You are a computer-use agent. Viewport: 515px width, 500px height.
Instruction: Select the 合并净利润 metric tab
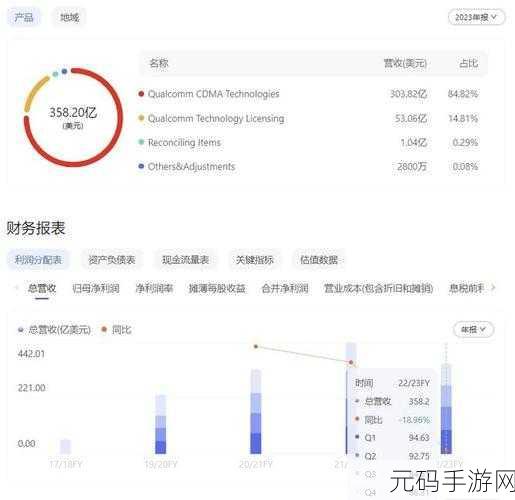(x=285, y=288)
